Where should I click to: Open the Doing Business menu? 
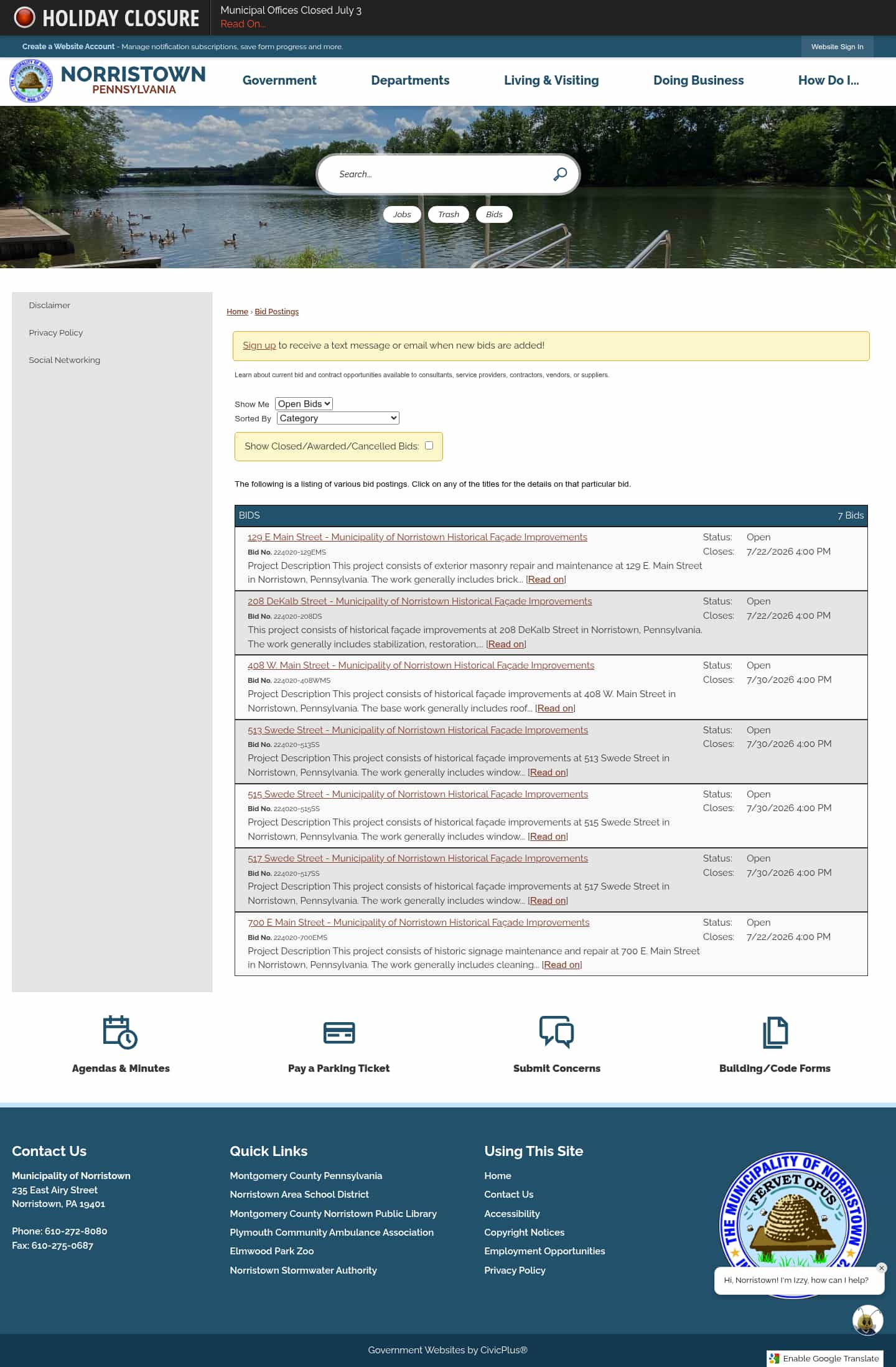click(x=698, y=80)
